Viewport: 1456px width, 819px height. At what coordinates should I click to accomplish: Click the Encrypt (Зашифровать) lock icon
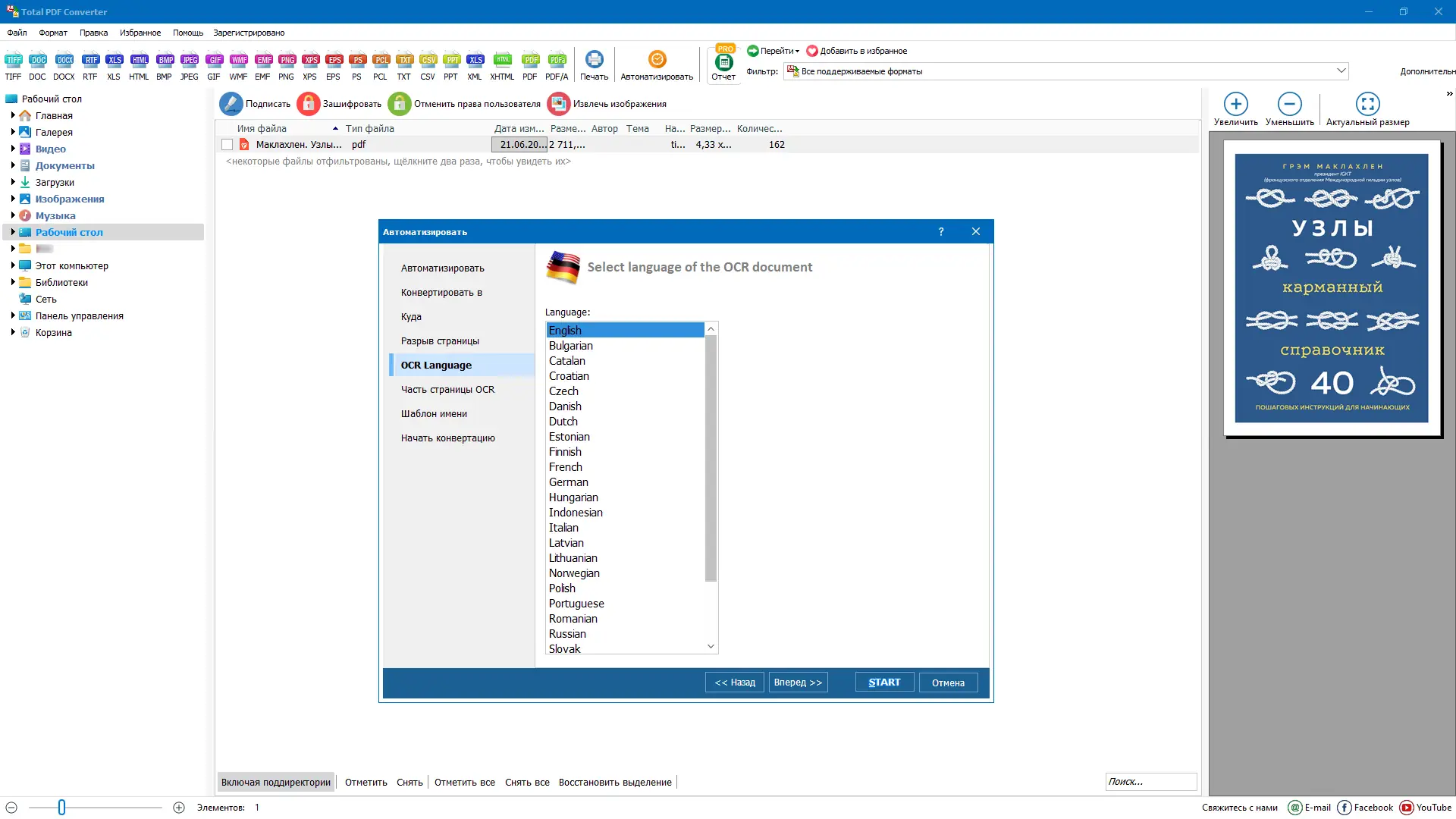coord(308,104)
